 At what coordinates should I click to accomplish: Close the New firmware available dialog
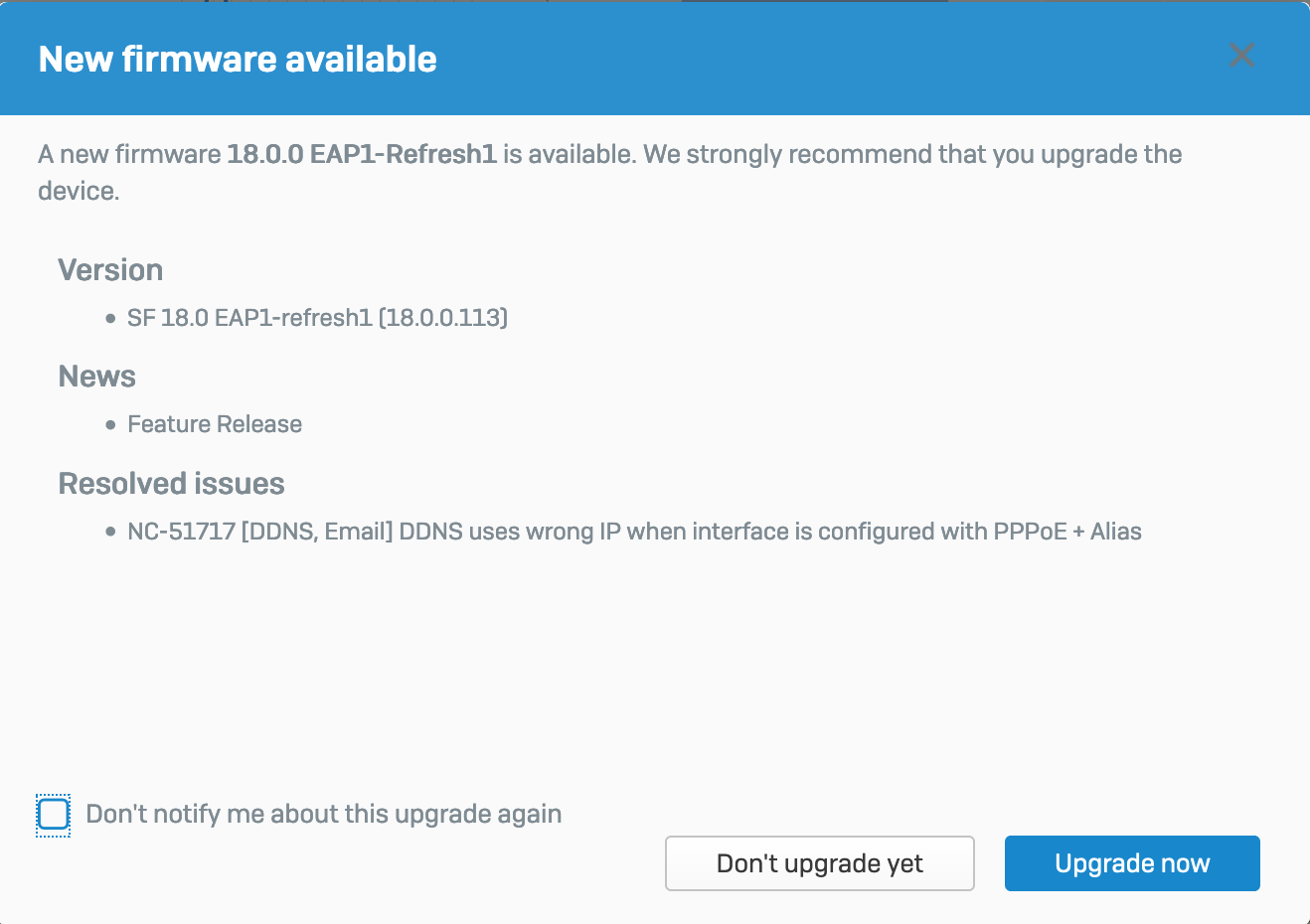(x=1240, y=56)
